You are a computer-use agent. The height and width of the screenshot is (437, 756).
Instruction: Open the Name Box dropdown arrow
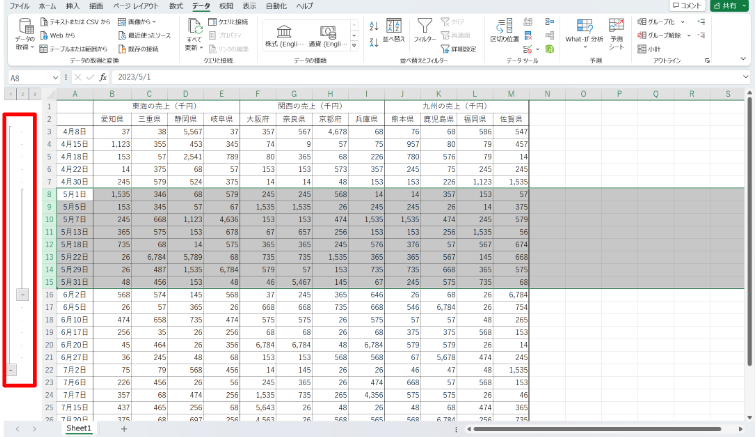[54, 78]
